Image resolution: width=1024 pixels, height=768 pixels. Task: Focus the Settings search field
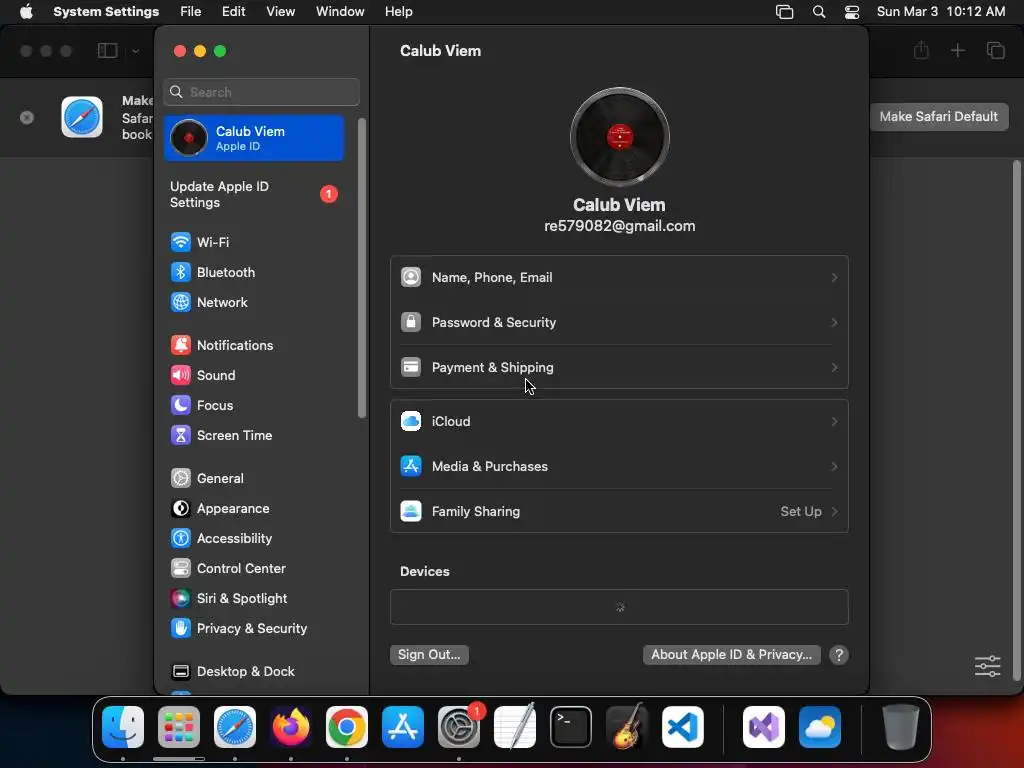pyautogui.click(x=261, y=92)
